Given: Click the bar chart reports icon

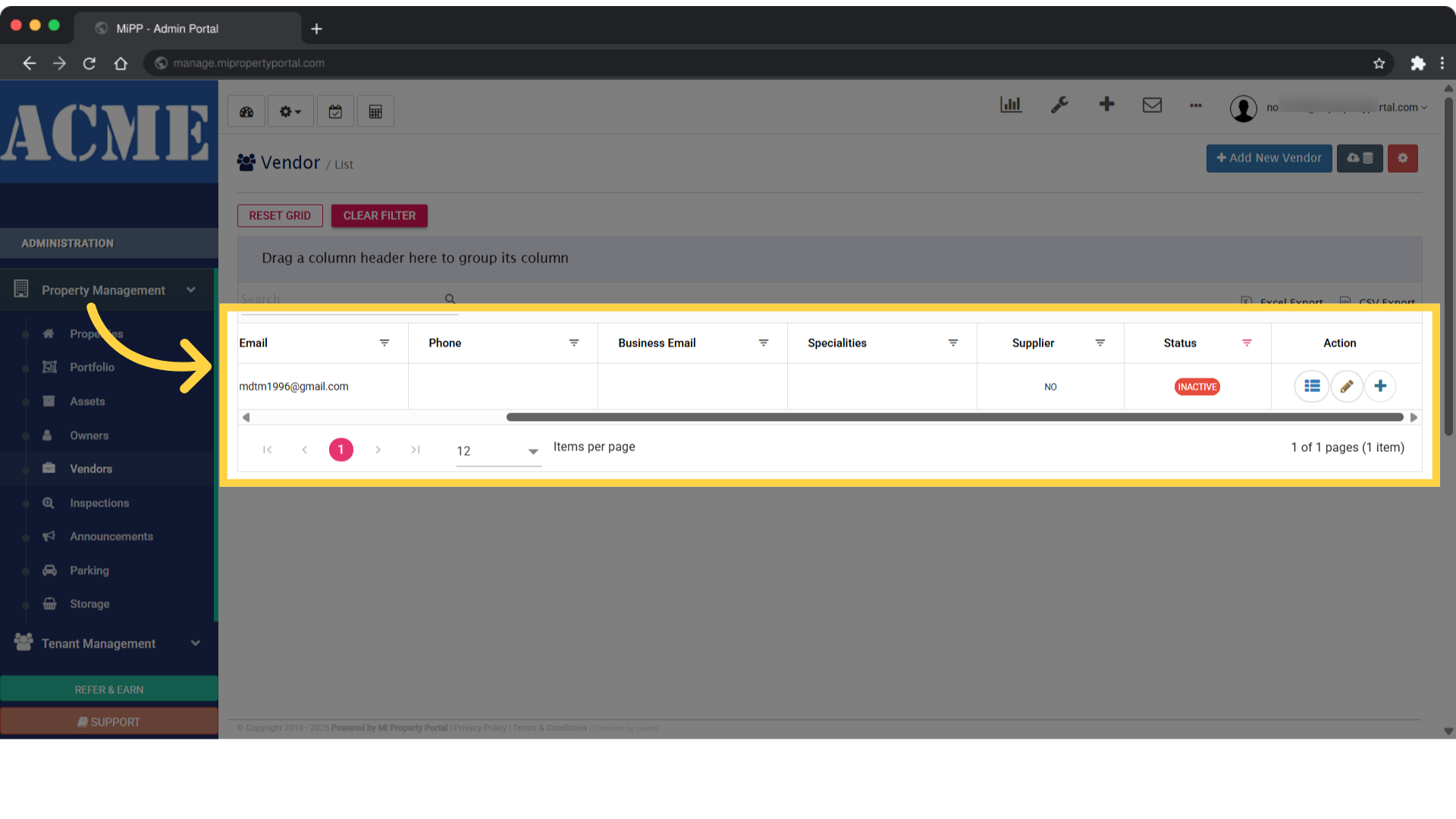Looking at the screenshot, I should click(1011, 105).
